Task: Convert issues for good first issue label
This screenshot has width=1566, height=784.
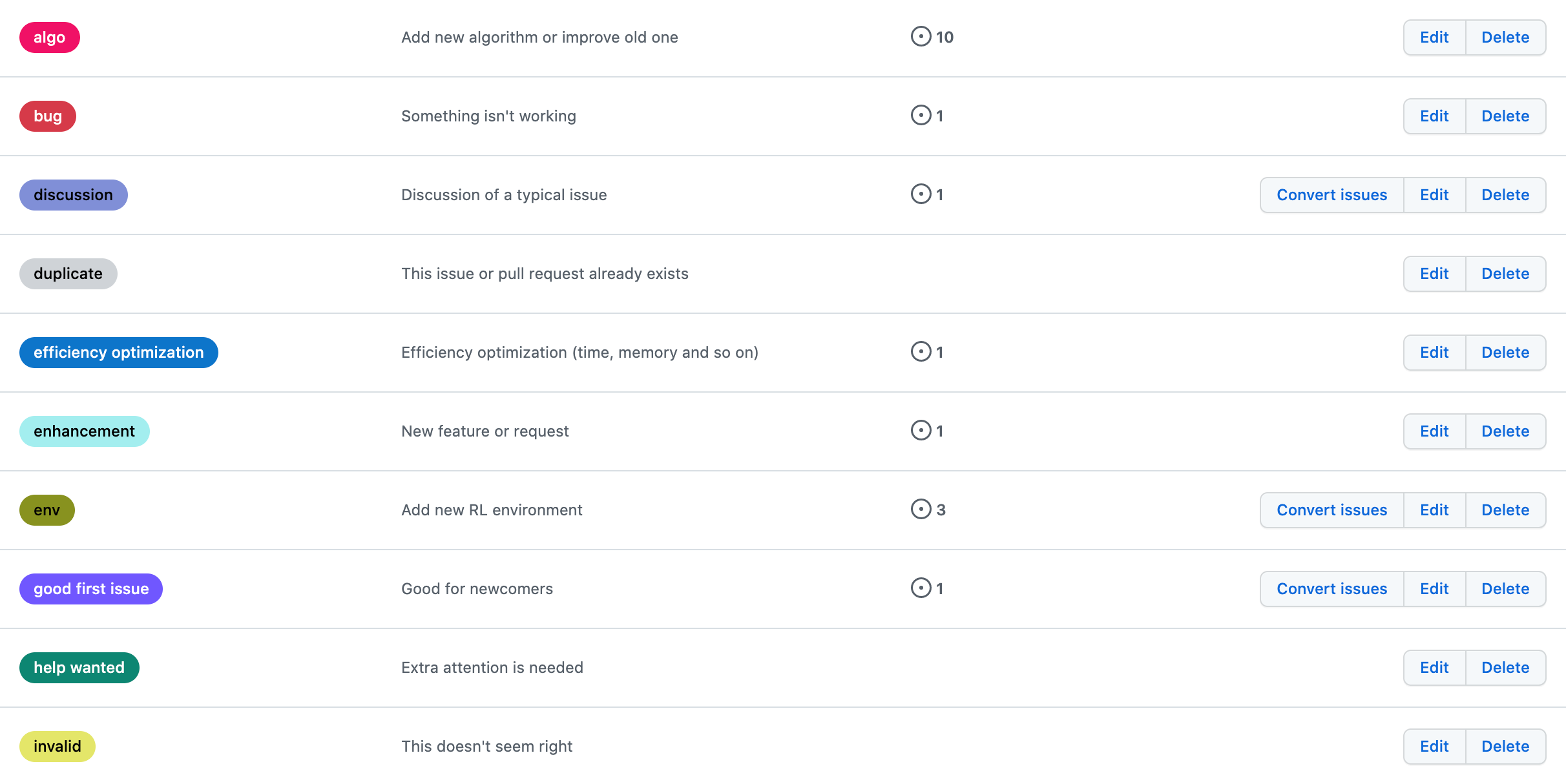Action: (1331, 589)
